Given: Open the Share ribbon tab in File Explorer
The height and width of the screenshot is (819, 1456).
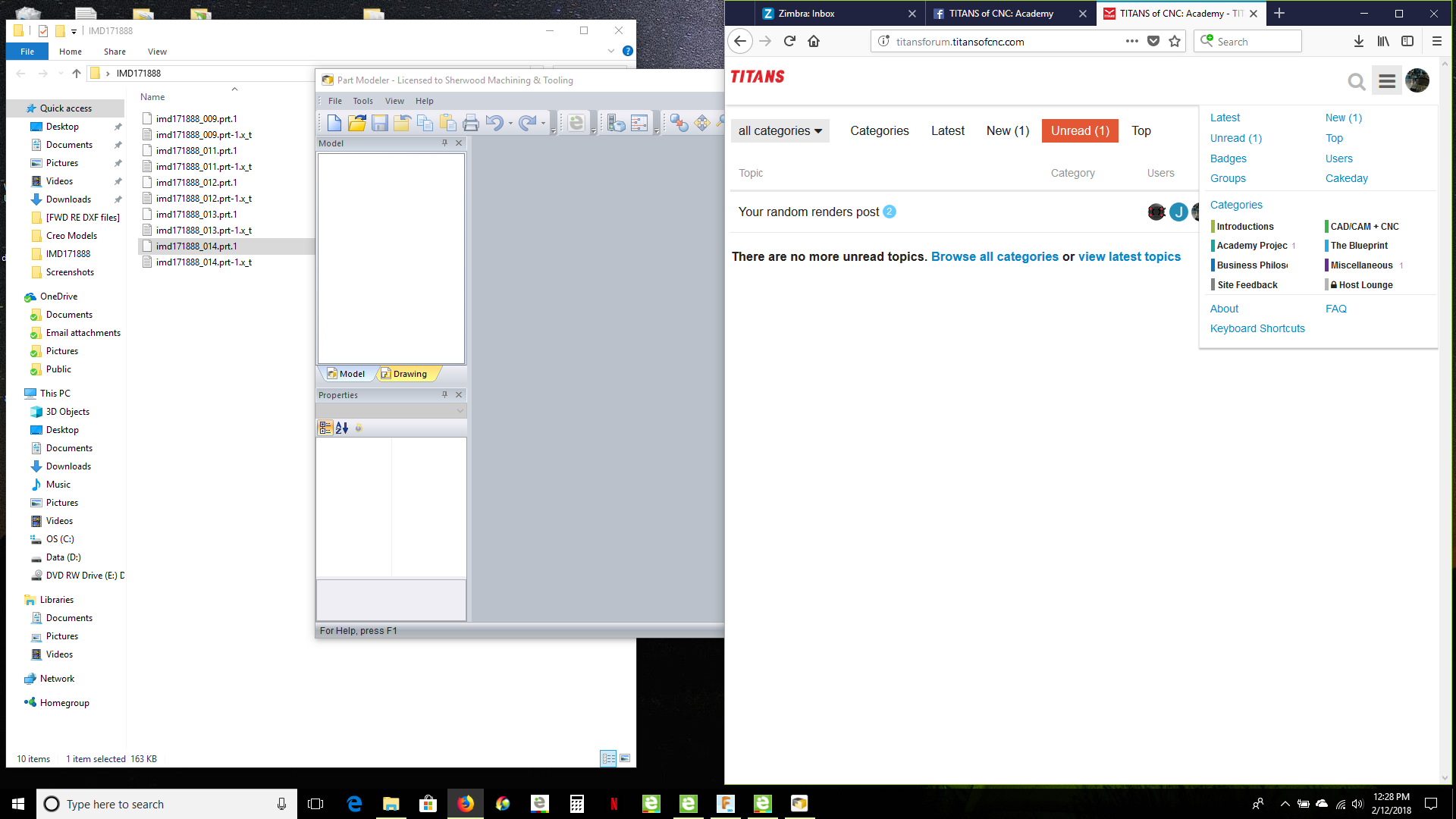Looking at the screenshot, I should click(115, 52).
